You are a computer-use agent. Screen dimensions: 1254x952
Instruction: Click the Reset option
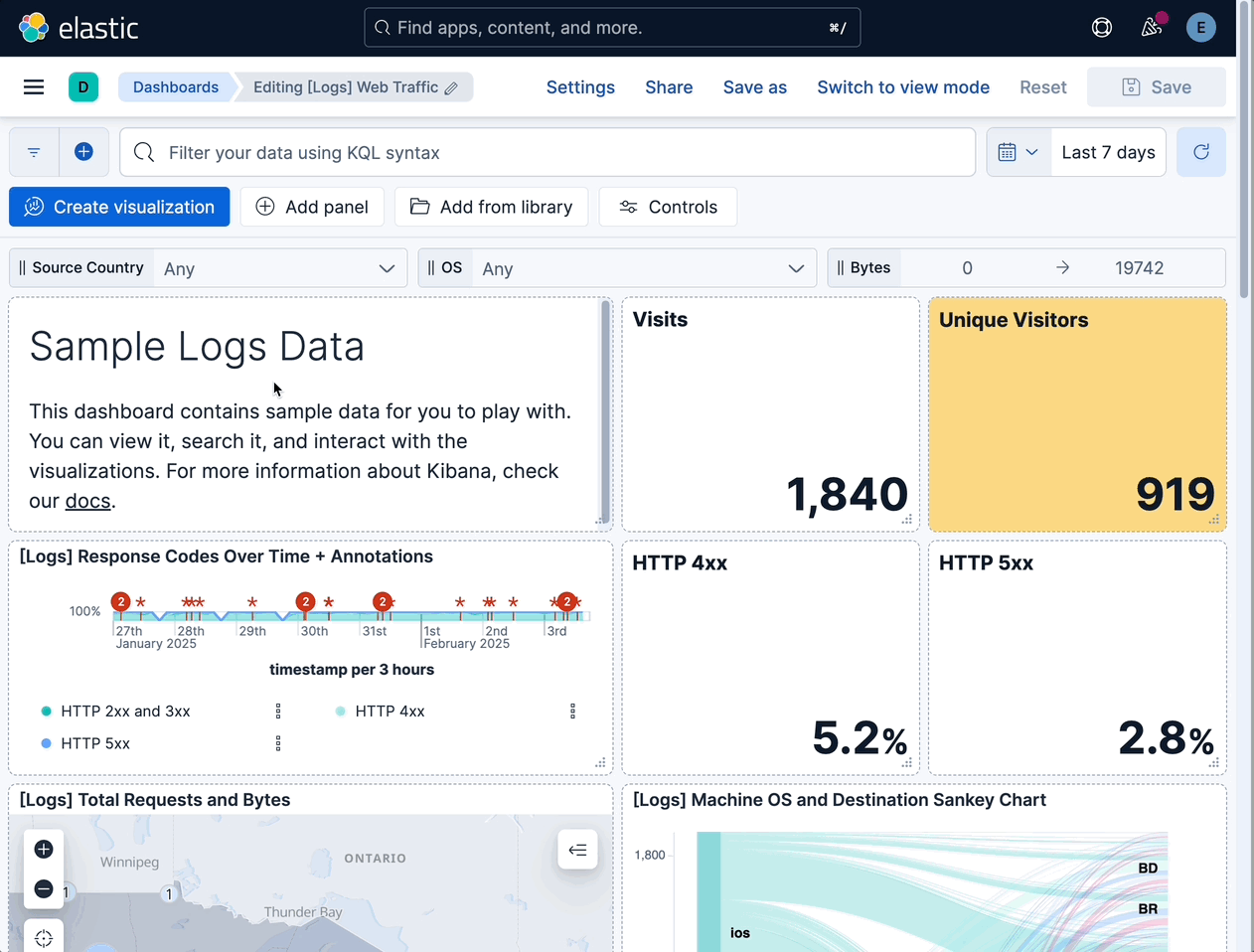tap(1043, 87)
